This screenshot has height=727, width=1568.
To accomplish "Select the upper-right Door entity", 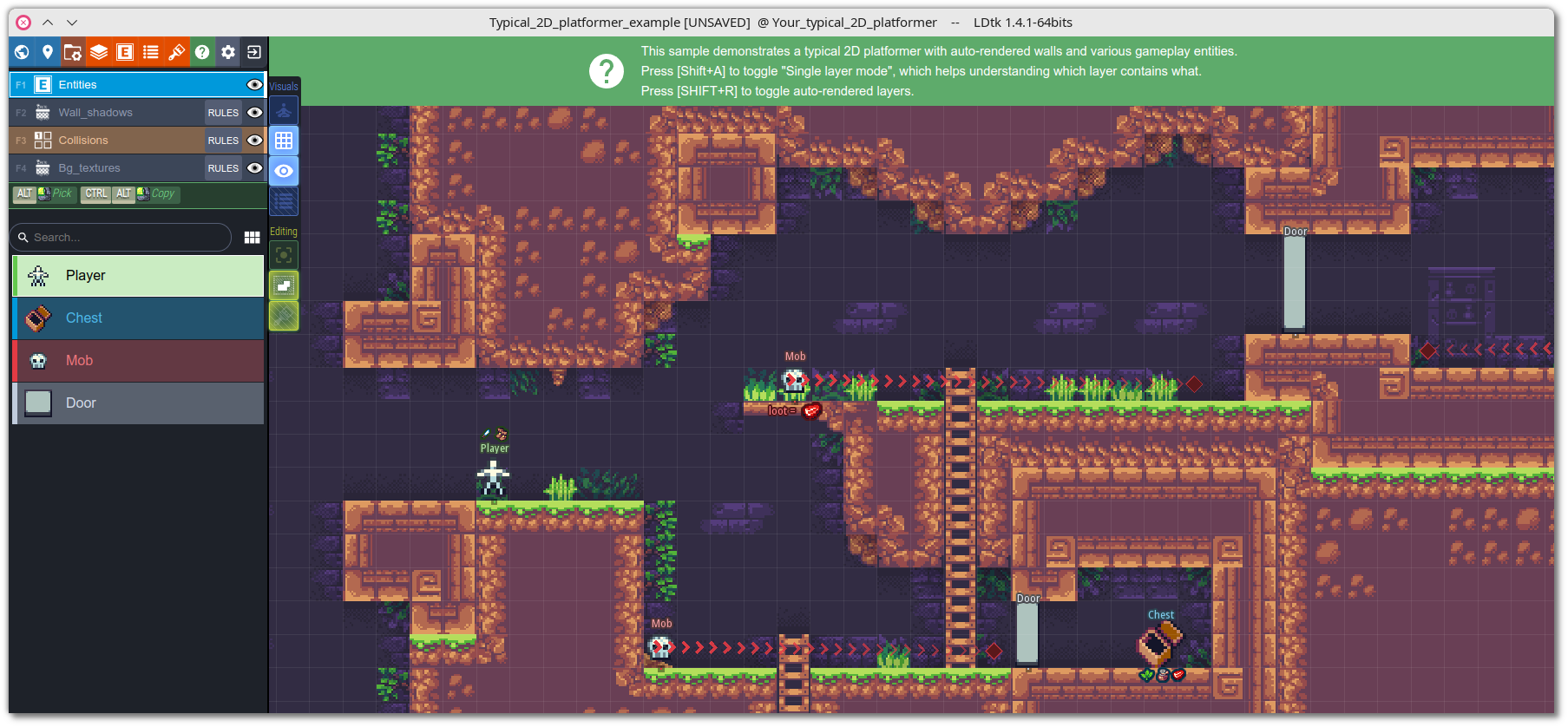I will click(1295, 282).
